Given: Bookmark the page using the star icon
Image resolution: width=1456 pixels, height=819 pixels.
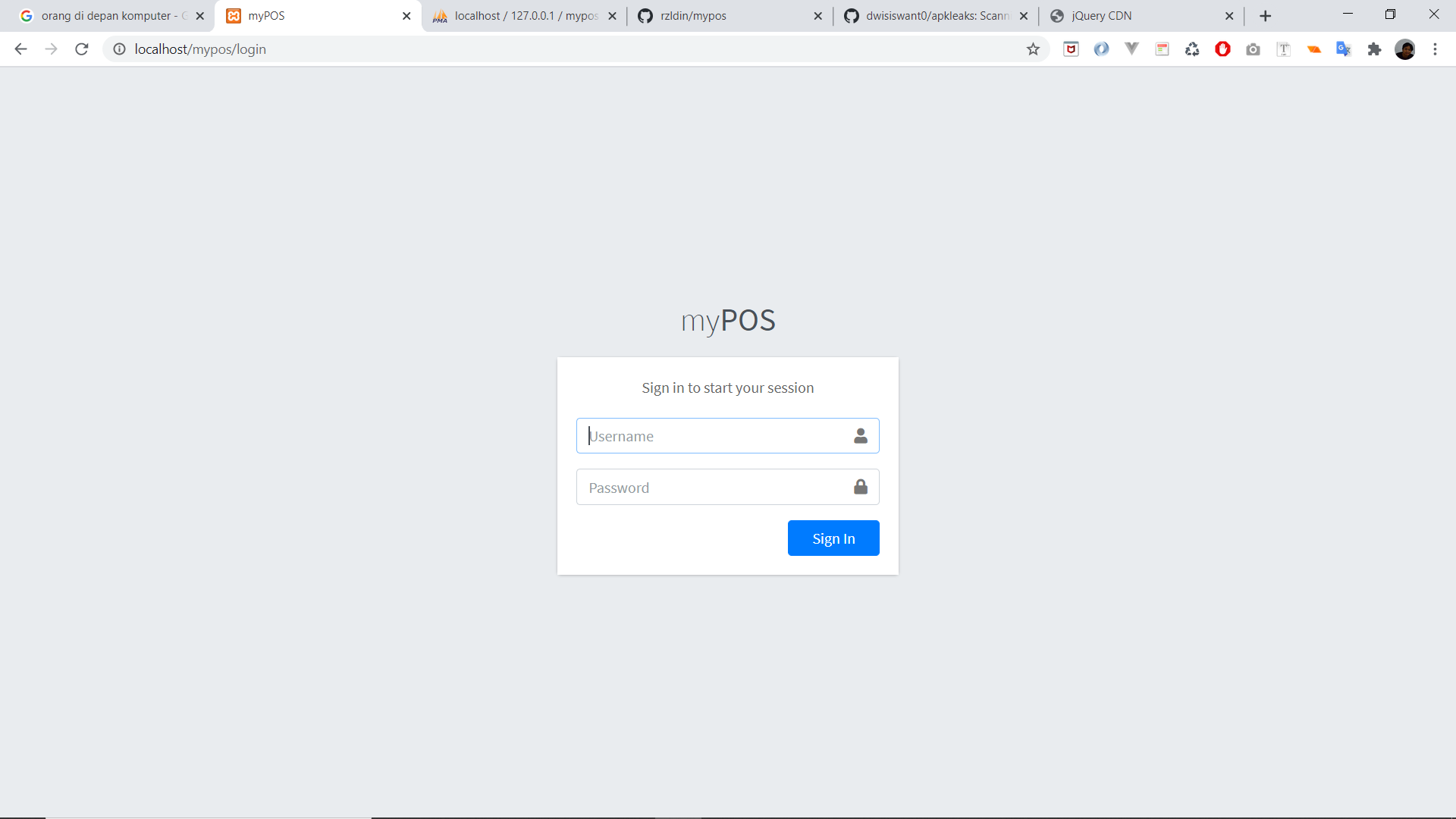Looking at the screenshot, I should click(x=1033, y=49).
